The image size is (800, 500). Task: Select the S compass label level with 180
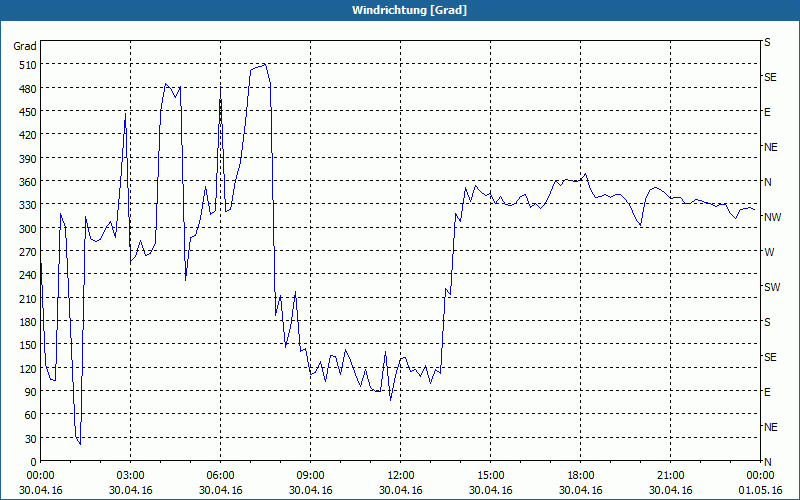[767, 322]
